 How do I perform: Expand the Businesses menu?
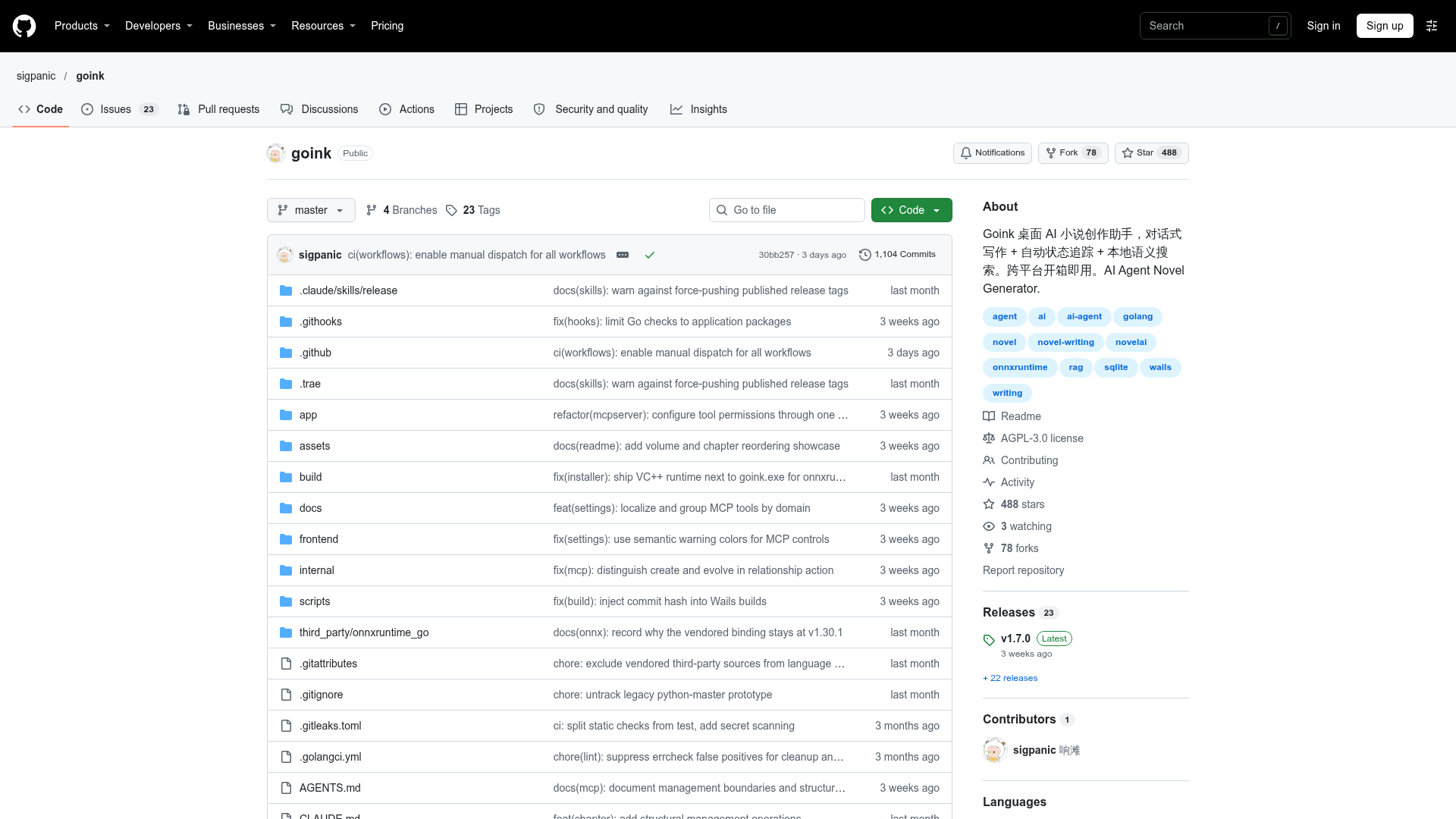point(242,26)
